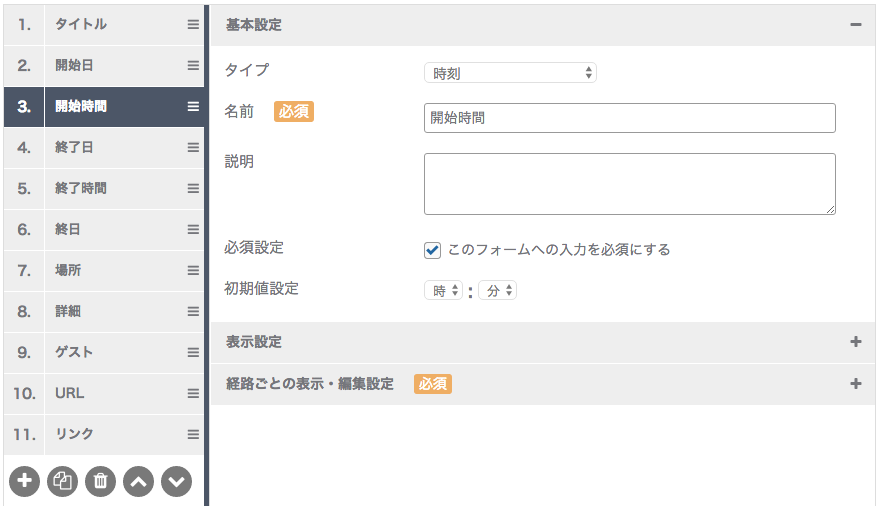
Task: Click the 説明 textarea
Action: (630, 184)
